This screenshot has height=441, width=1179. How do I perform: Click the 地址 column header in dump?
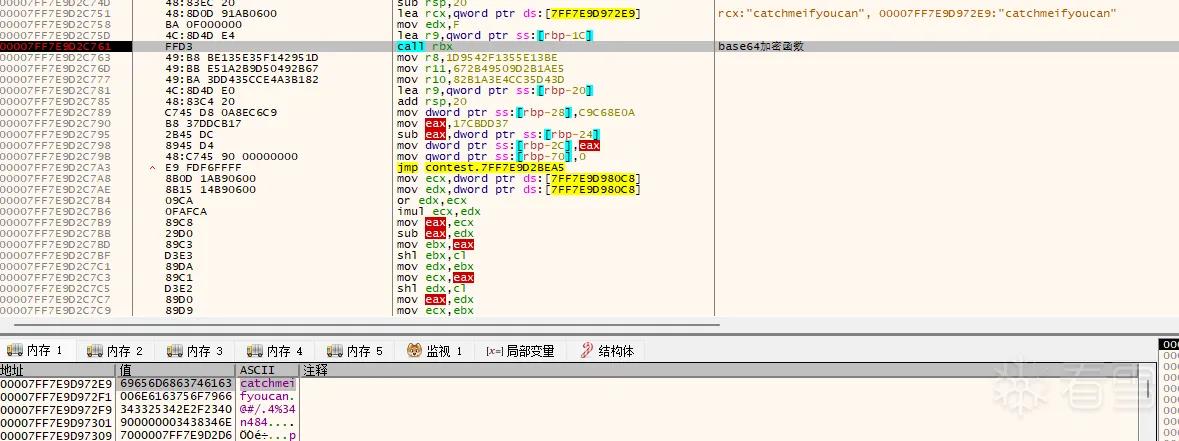click(x=57, y=370)
